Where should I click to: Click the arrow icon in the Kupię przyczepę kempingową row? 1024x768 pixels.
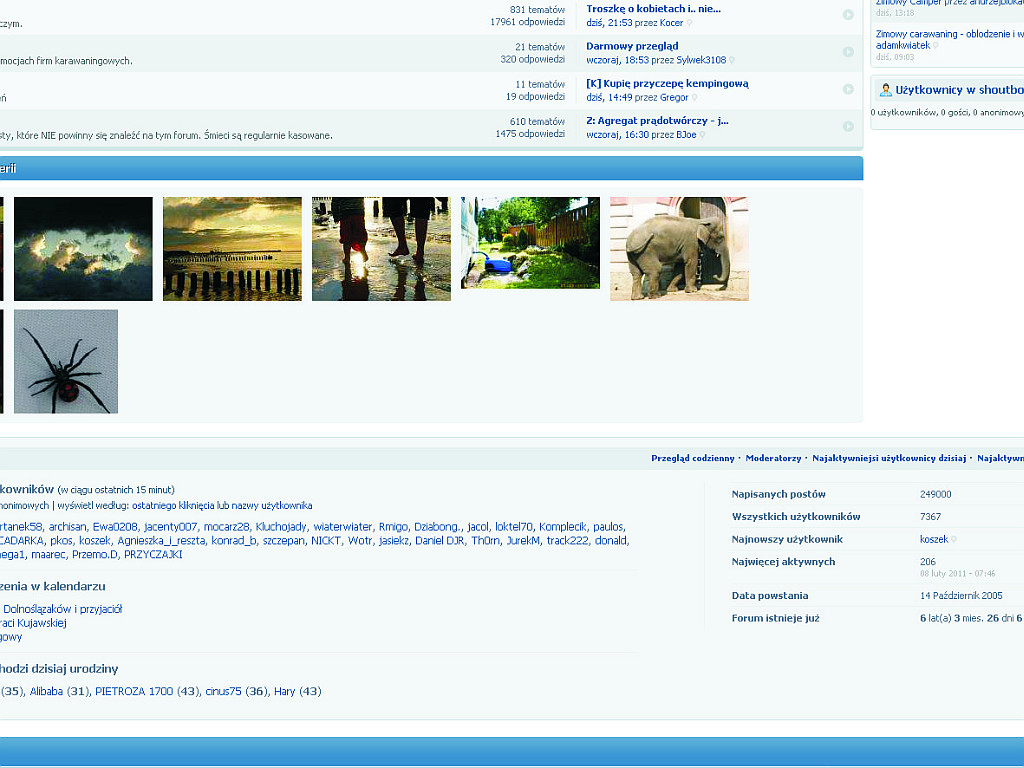(848, 89)
